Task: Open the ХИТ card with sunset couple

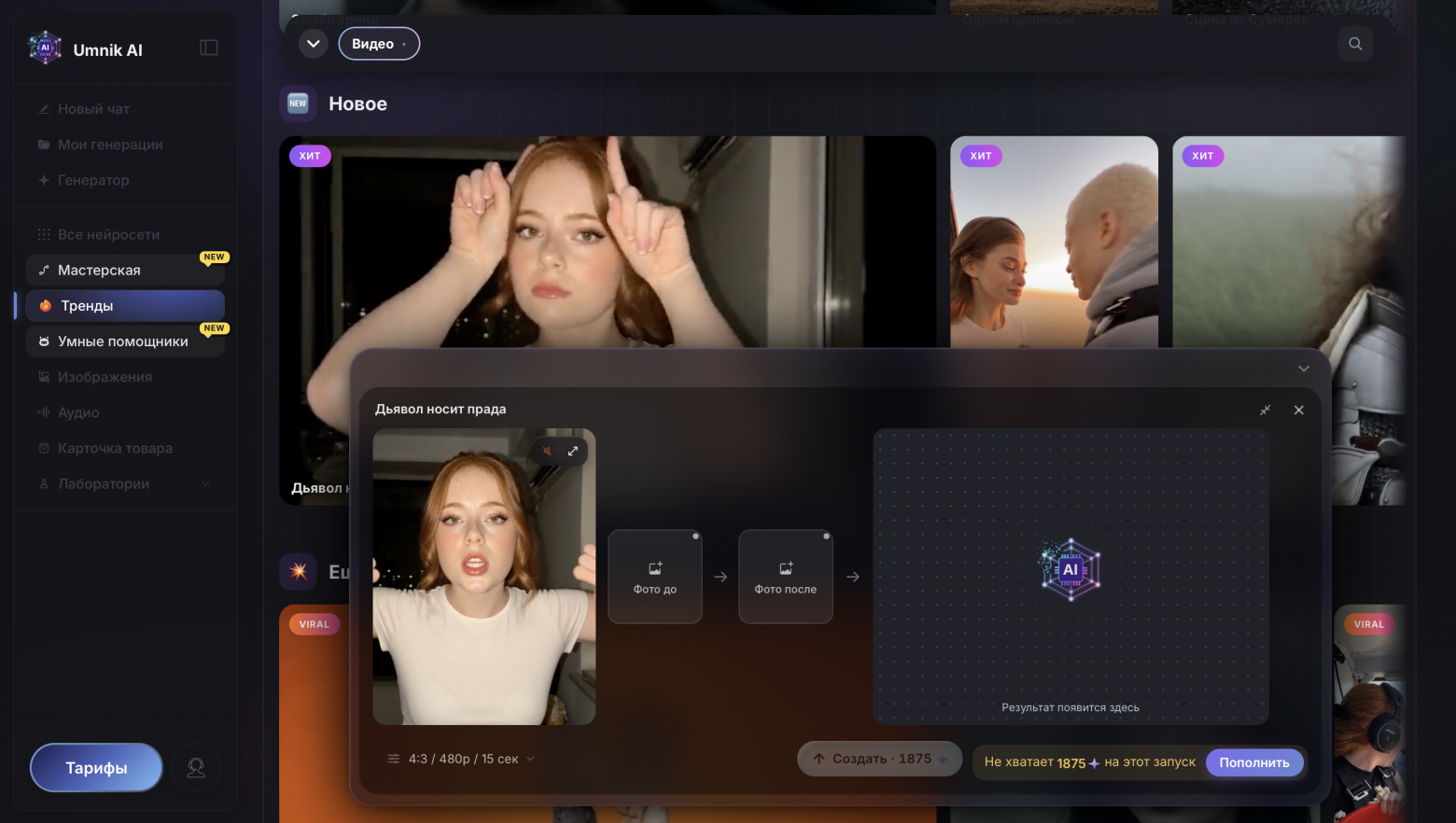Action: click(x=1055, y=243)
